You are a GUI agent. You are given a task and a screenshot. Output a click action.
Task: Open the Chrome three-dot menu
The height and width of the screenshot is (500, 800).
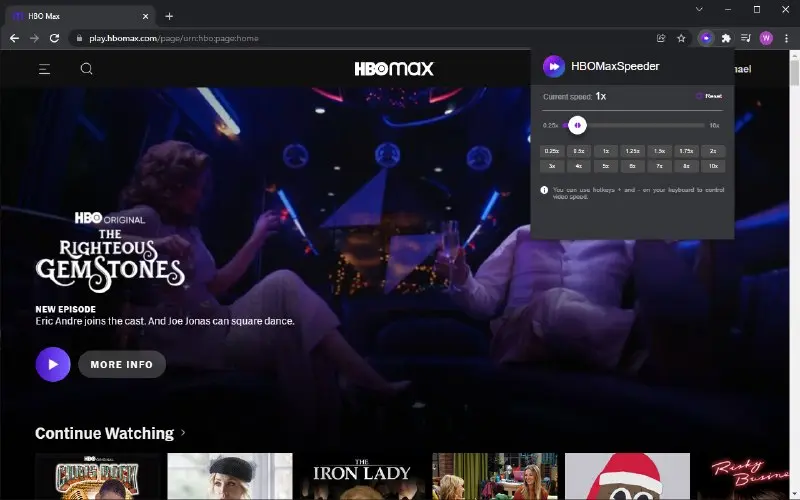click(x=786, y=38)
